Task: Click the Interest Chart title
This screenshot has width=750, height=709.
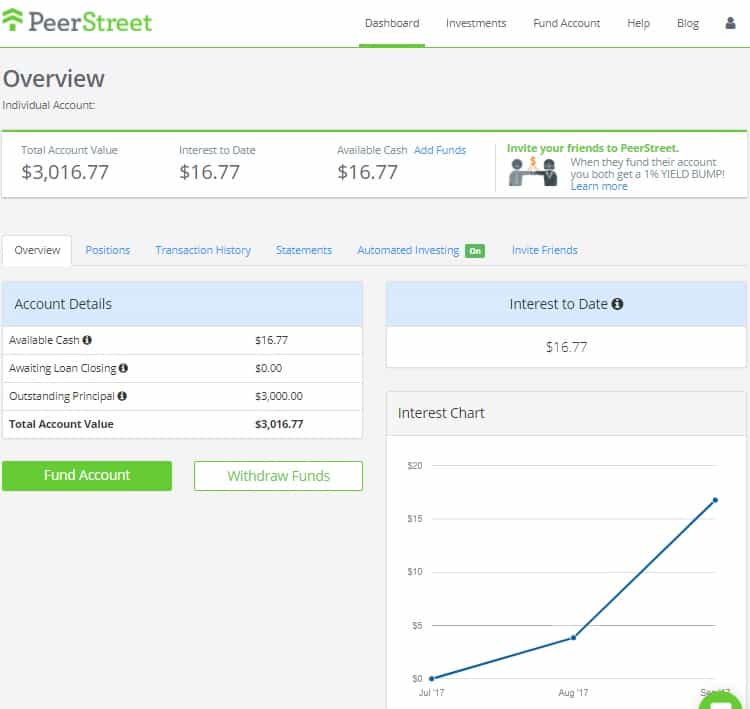Action: 441,413
